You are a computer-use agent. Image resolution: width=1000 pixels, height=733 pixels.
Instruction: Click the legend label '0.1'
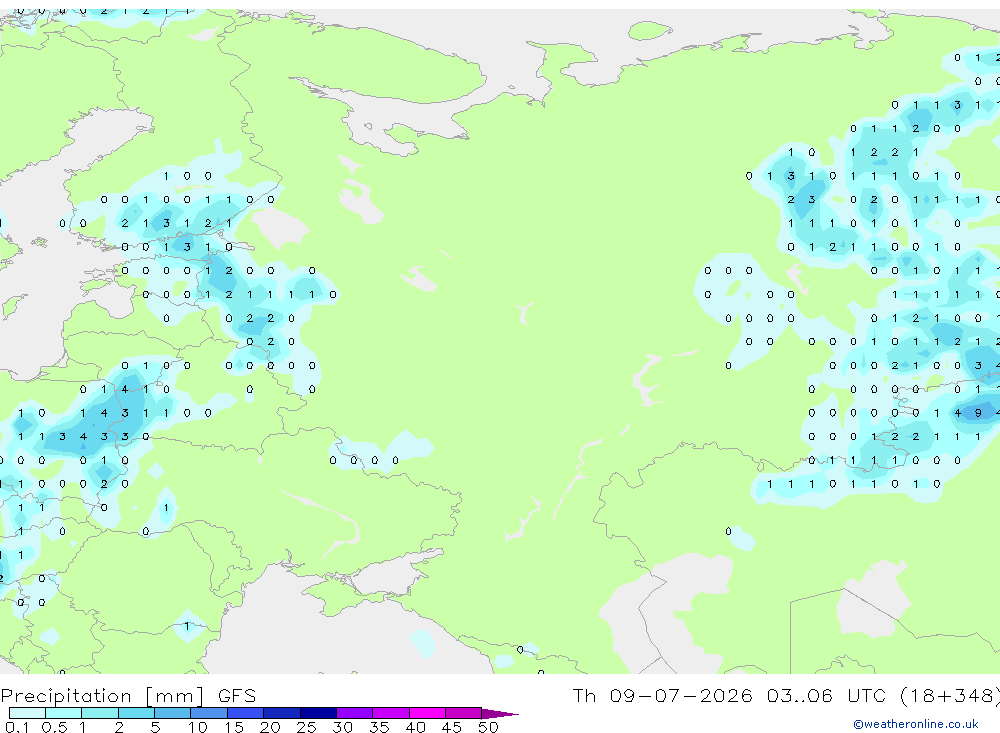click(17, 727)
